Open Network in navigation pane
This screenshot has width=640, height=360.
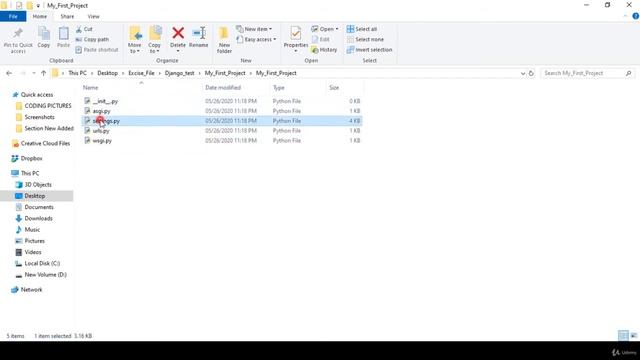click(31, 290)
